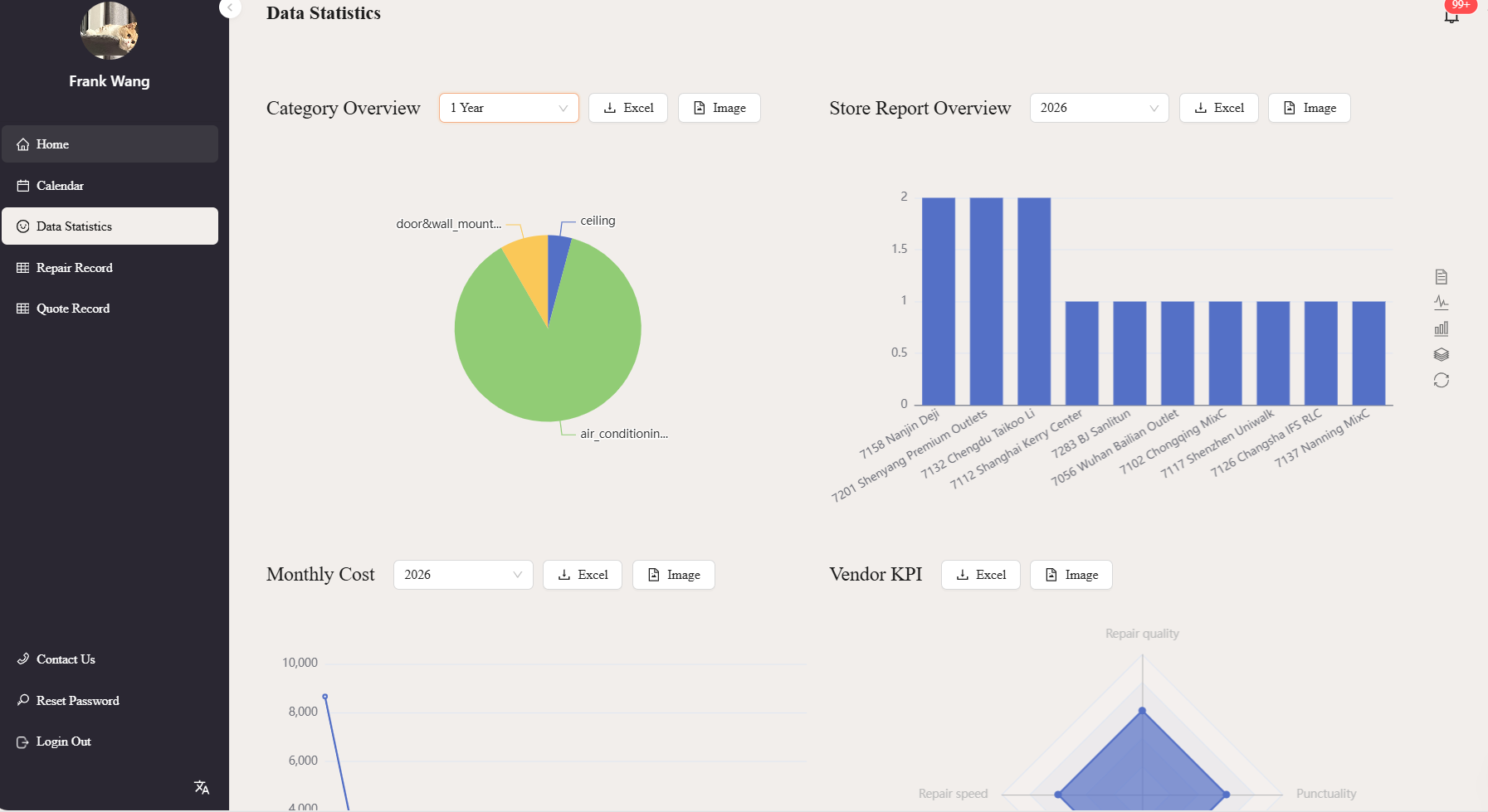Click Login Out to sign out

click(x=110, y=741)
